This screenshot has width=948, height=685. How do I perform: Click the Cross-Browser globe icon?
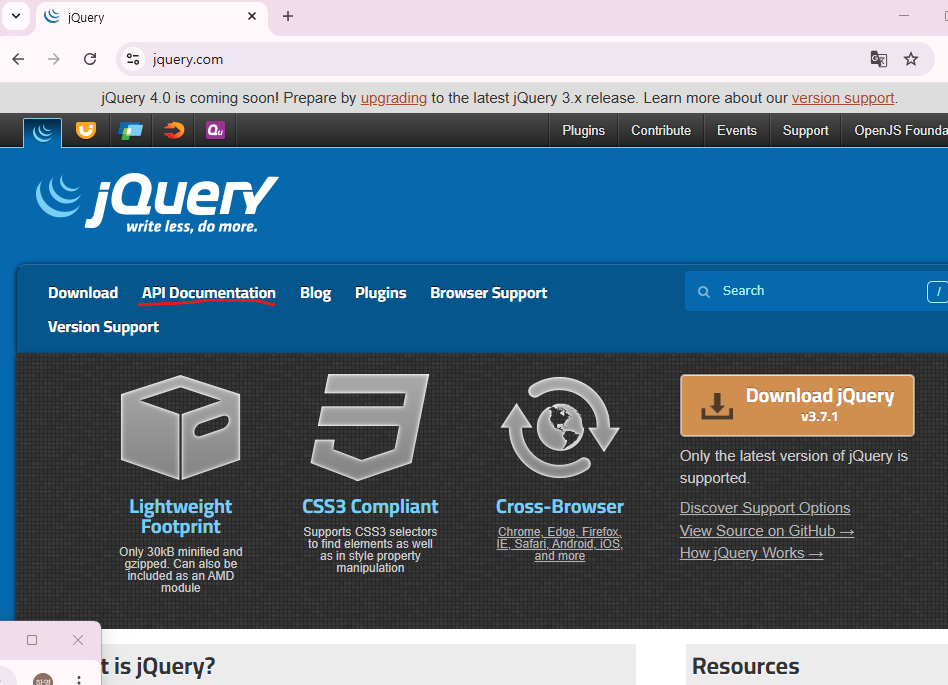[x=560, y=427]
